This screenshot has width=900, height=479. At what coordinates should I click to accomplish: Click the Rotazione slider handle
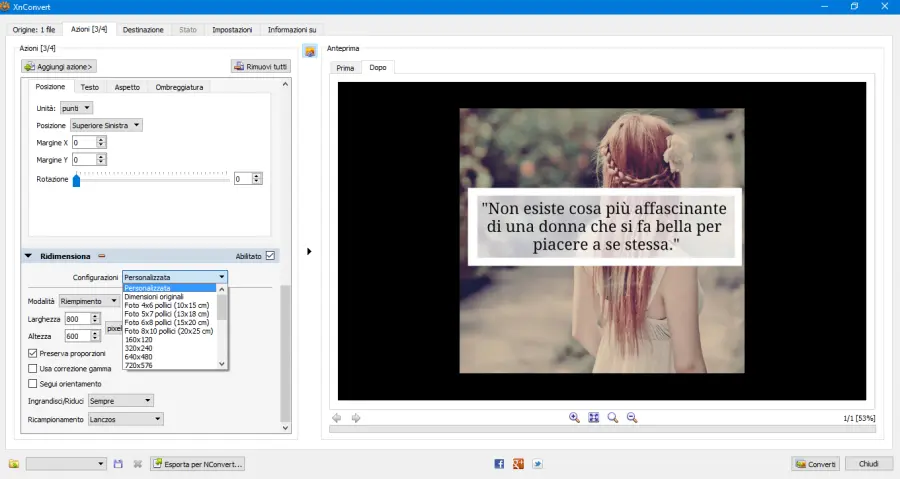76,180
